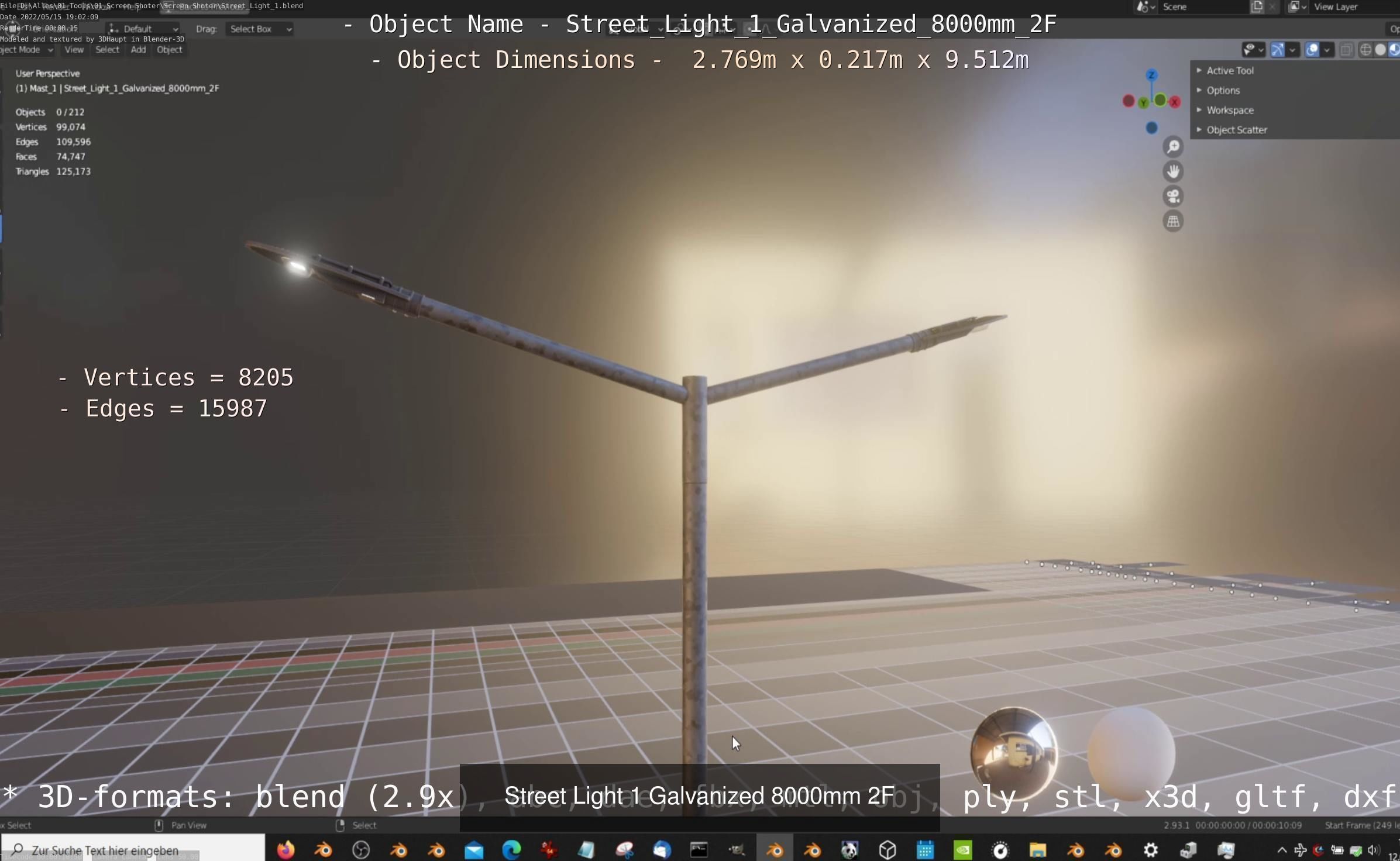This screenshot has height=861, width=1400.
Task: Click the labeled green Y axis on gizmo
Action: click(x=1143, y=103)
